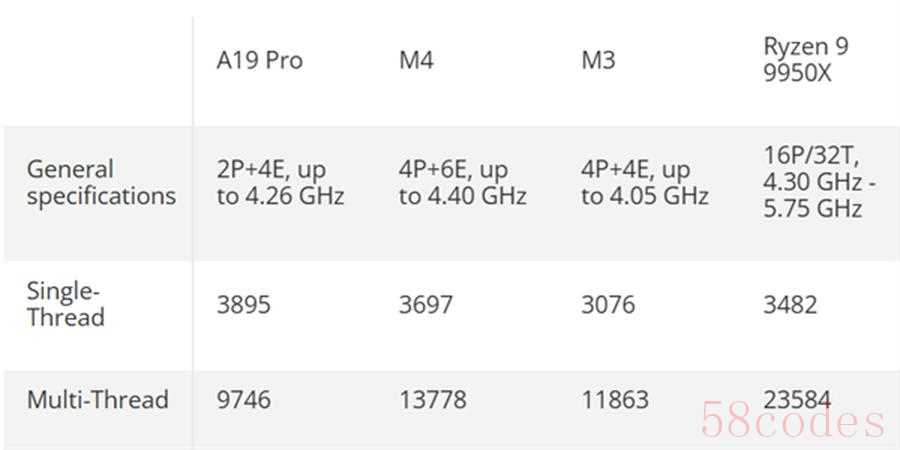The width and height of the screenshot is (900, 450).
Task: Click the multi-thread score 23584
Action: click(x=796, y=400)
